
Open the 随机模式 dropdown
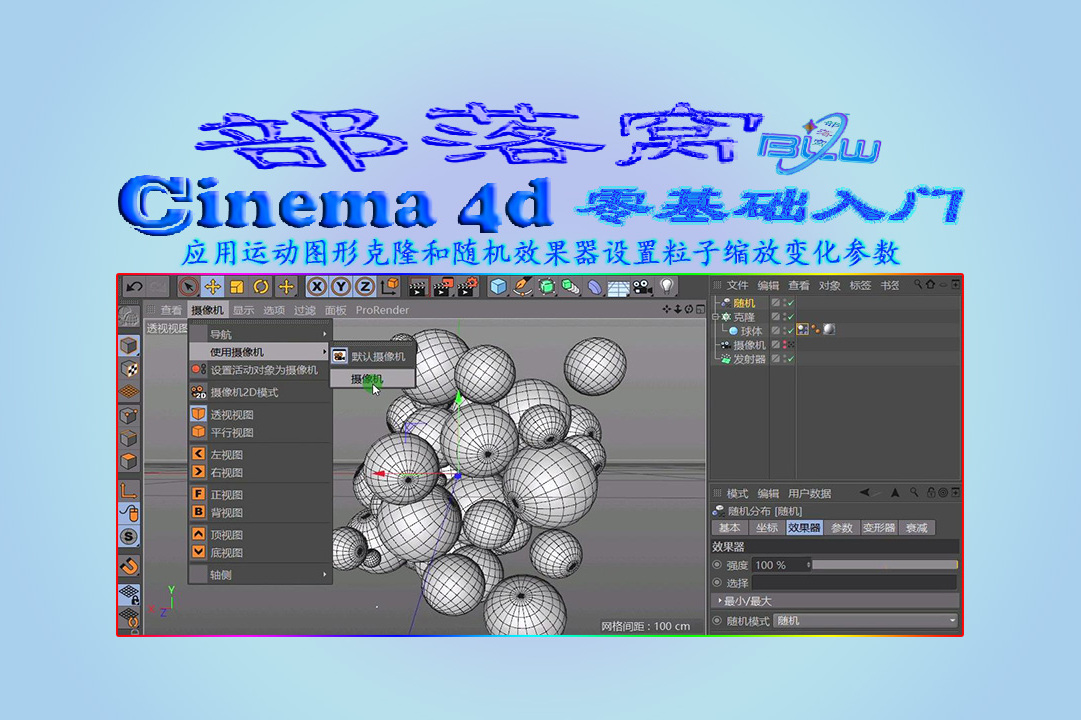(x=866, y=621)
